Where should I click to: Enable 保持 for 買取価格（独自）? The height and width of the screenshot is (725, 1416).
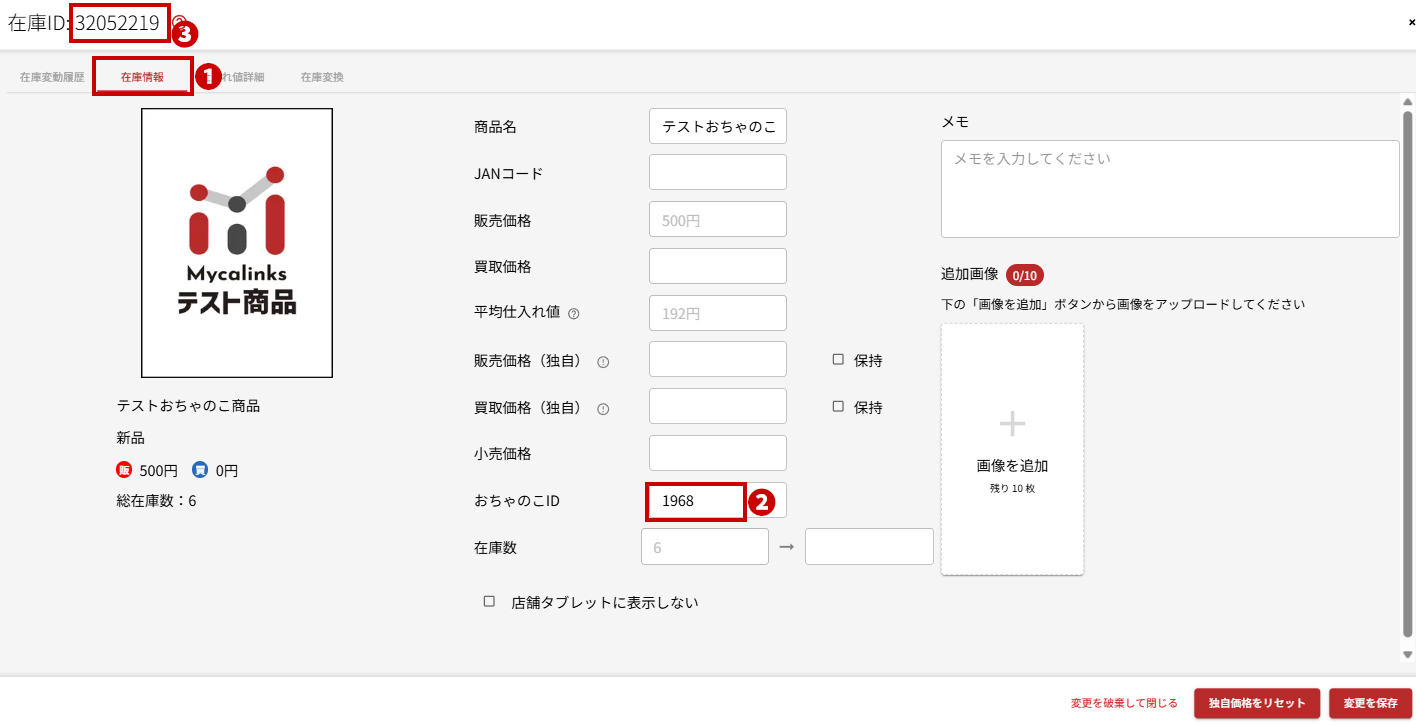pyautogui.click(x=838, y=407)
